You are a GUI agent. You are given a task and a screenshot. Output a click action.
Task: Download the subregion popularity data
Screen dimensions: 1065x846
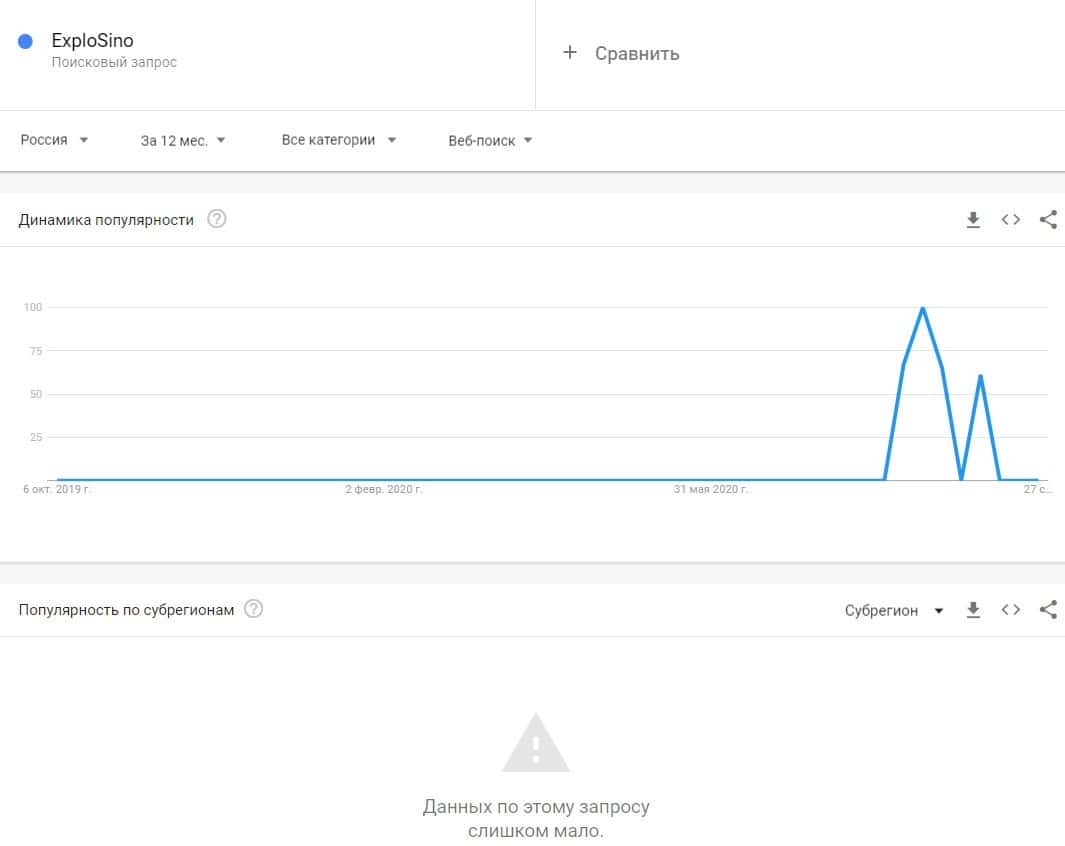point(973,610)
